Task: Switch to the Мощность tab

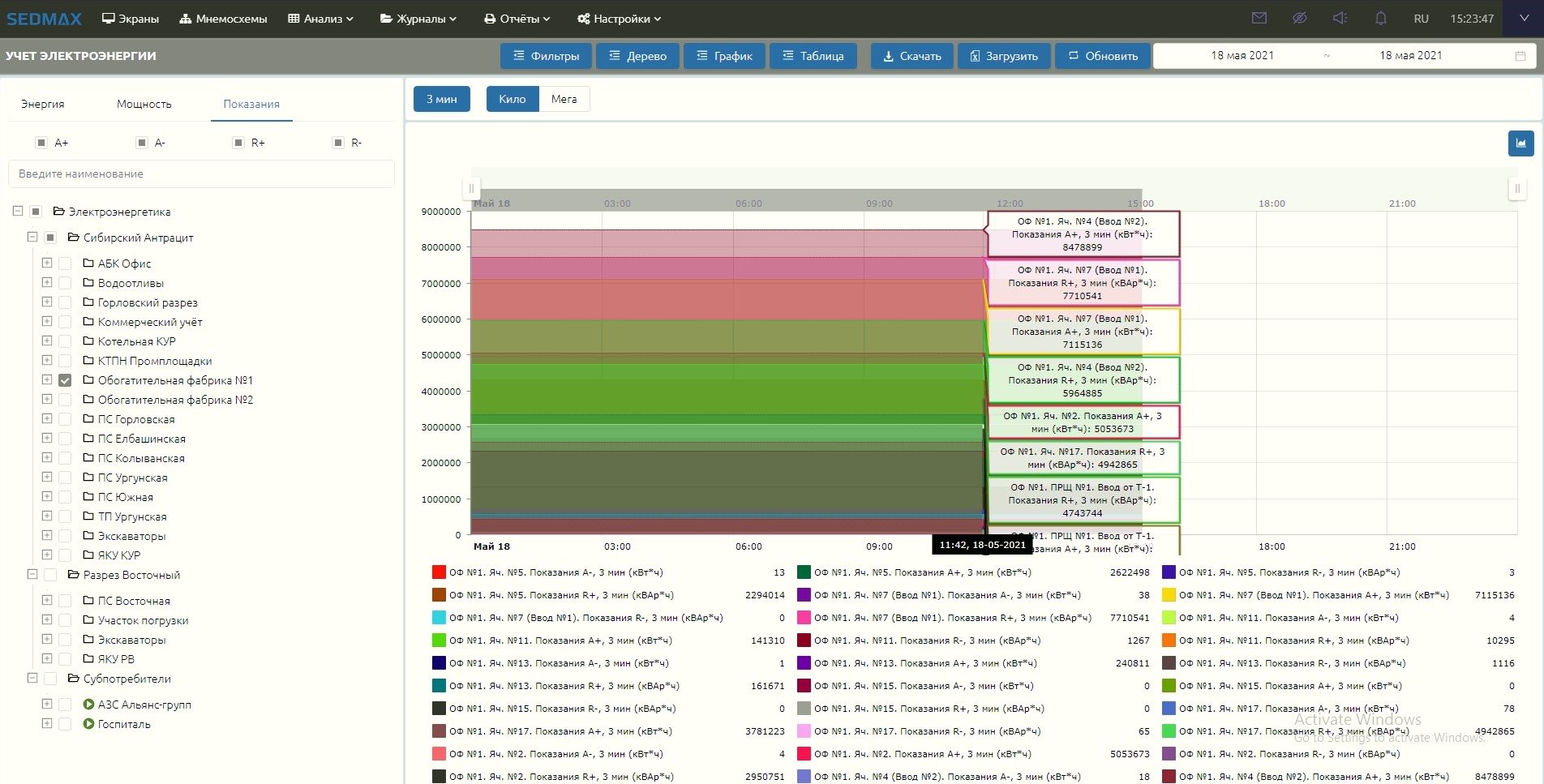Action: [144, 104]
